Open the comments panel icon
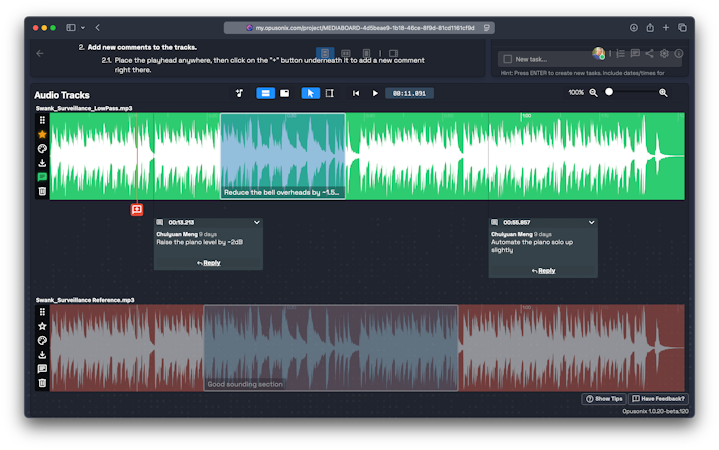Image resolution: width=719 pixels, height=450 pixels. pos(635,54)
